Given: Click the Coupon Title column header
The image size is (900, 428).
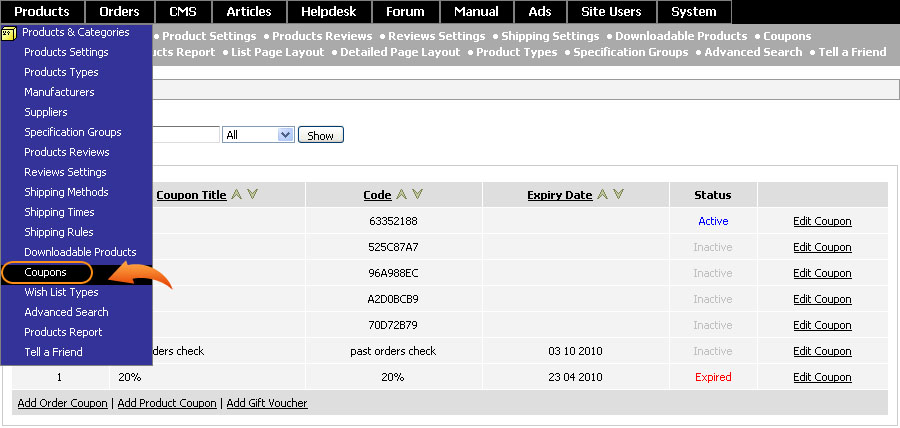Looking at the screenshot, I should click(x=191, y=195).
